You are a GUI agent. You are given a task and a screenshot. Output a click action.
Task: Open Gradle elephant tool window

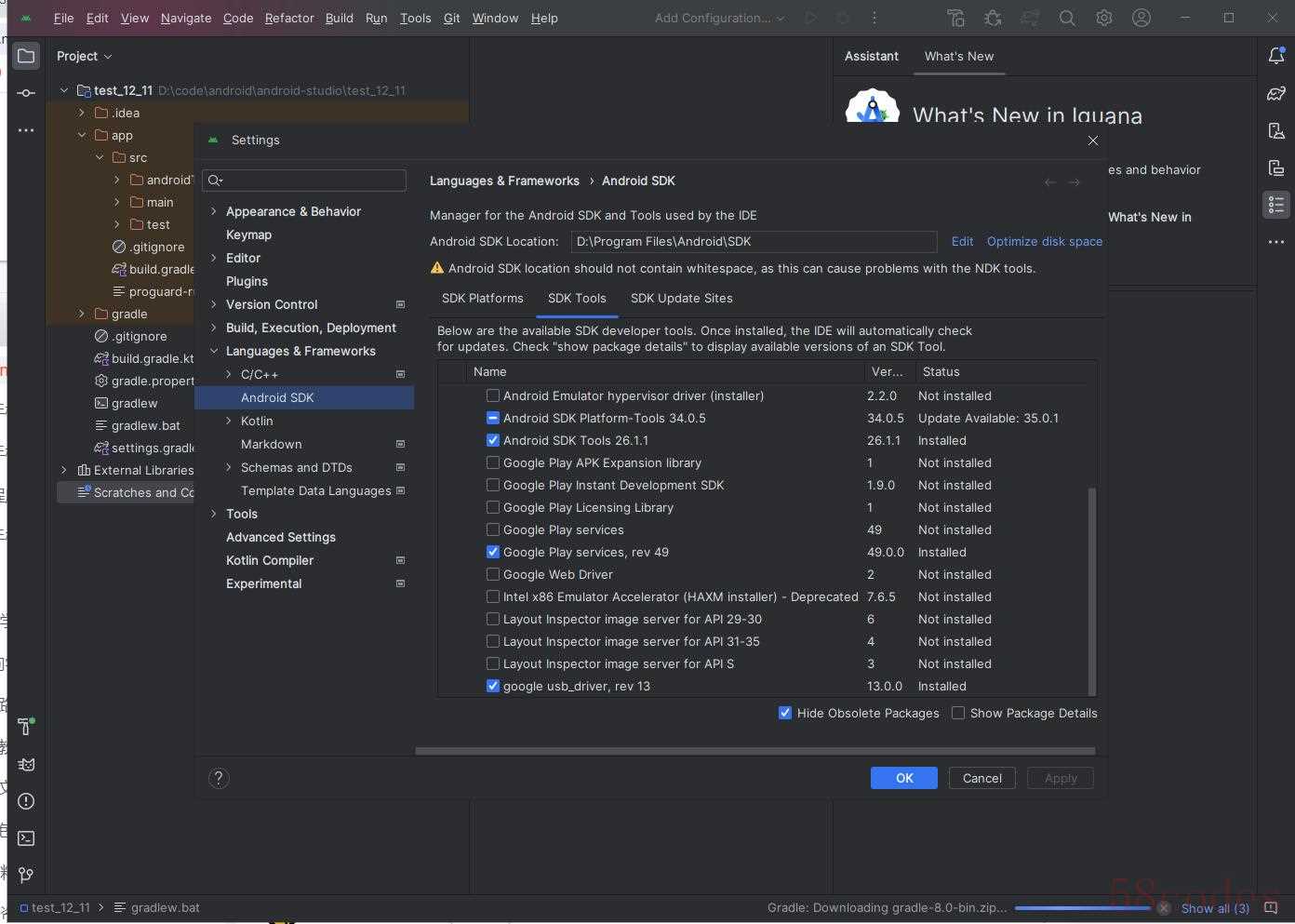coord(1276,93)
